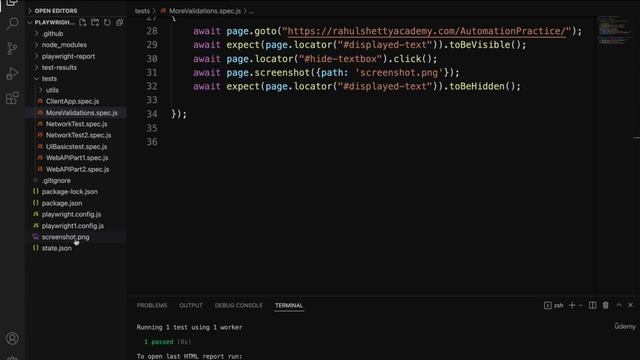The image size is (640, 360).
Task: Open UIBasicstest.spec.js file
Action: (x=76, y=147)
